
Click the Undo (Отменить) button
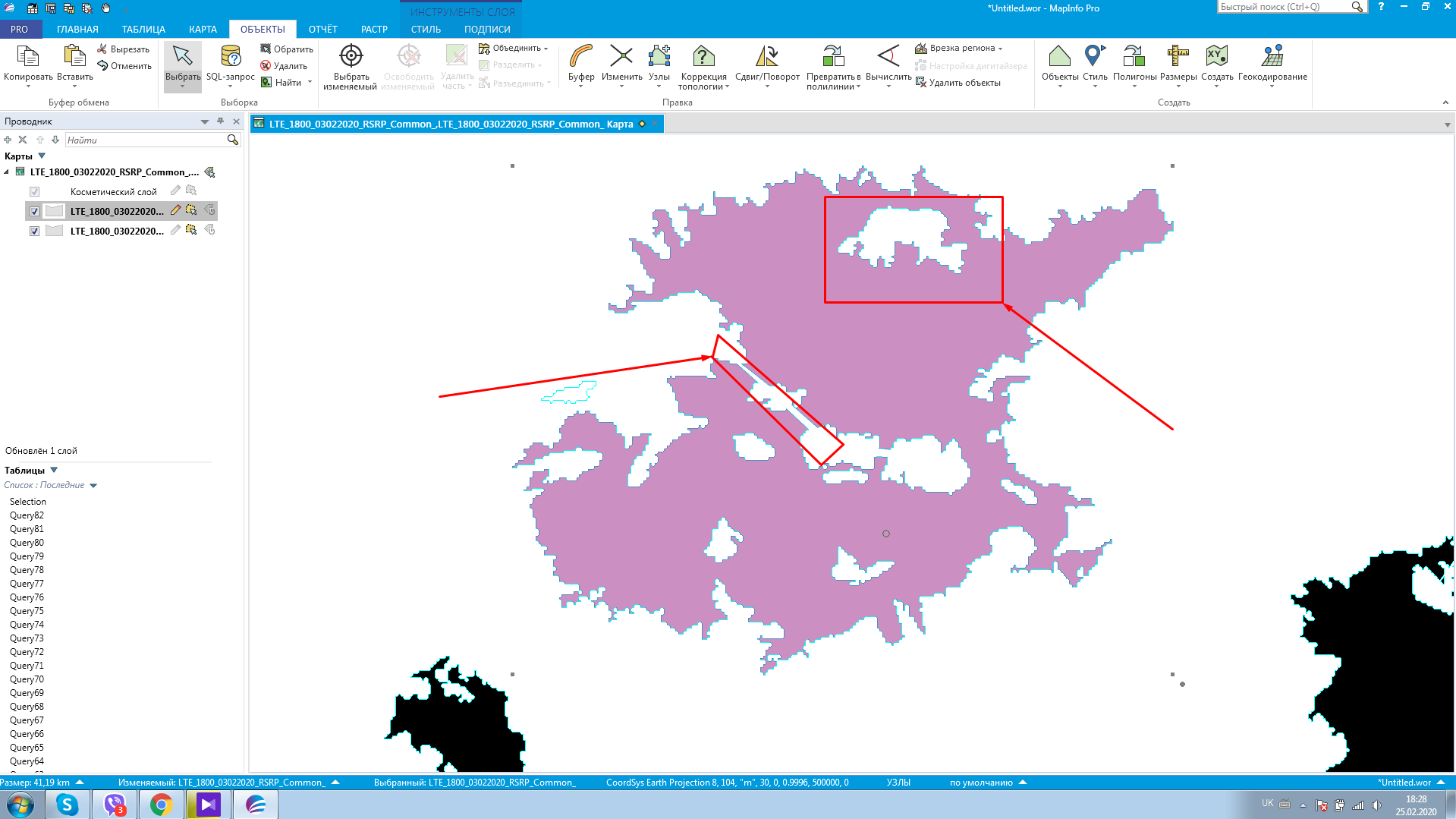pos(124,66)
